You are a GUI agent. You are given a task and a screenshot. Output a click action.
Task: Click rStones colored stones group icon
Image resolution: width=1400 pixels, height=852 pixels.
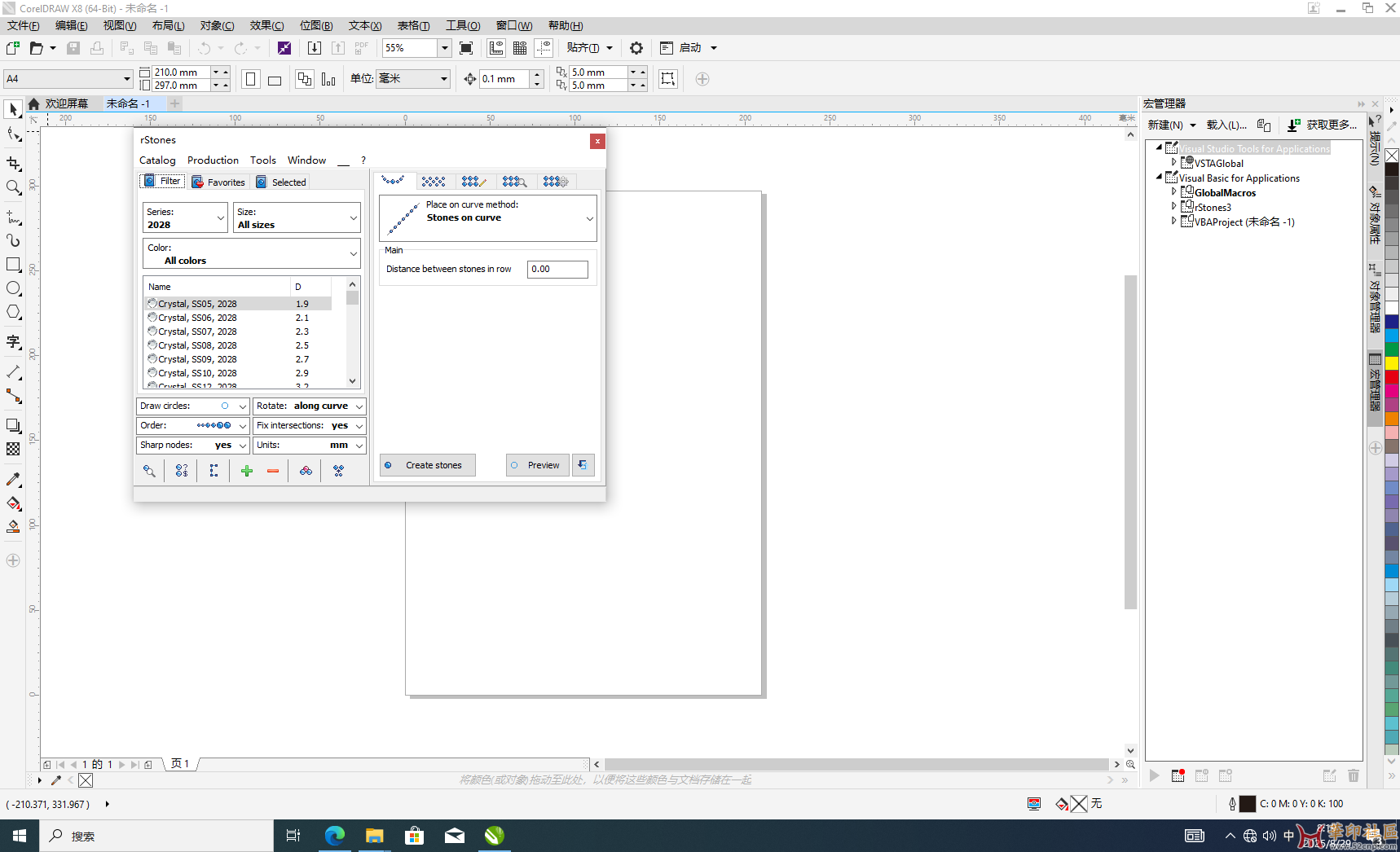(x=306, y=471)
